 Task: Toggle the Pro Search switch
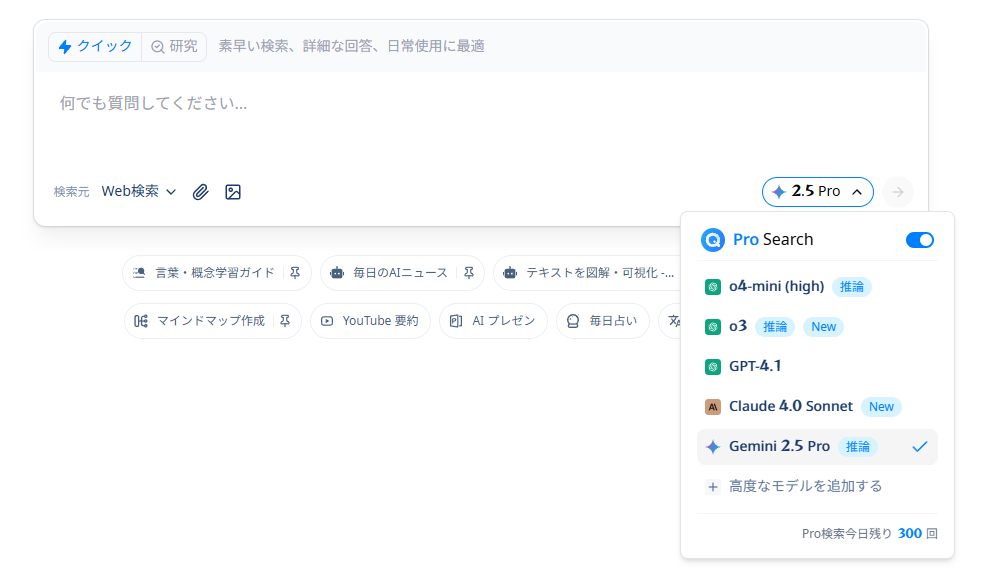pos(919,240)
